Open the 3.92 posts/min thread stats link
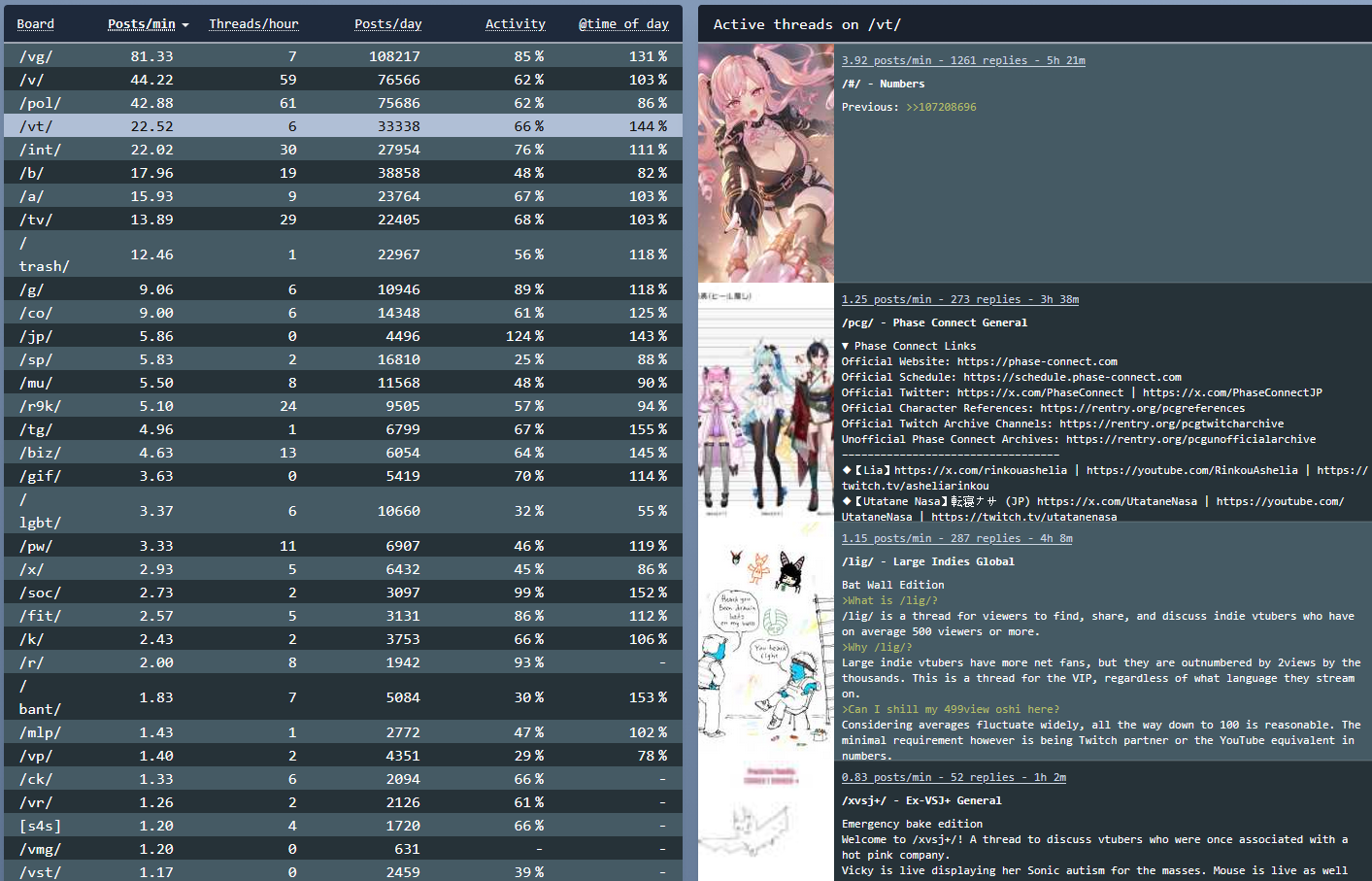Image resolution: width=1372 pixels, height=881 pixels. 963,60
